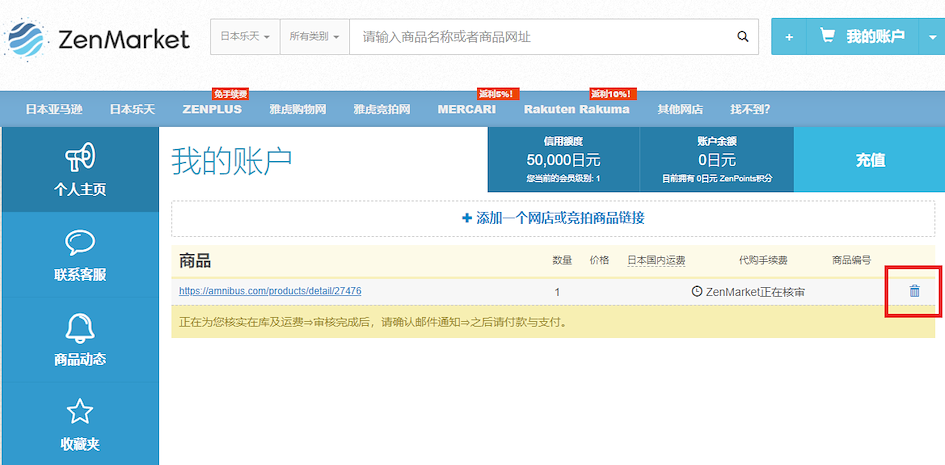The image size is (945, 465).
Task: Click the bell icon for 商品动态
Action: 80,328
